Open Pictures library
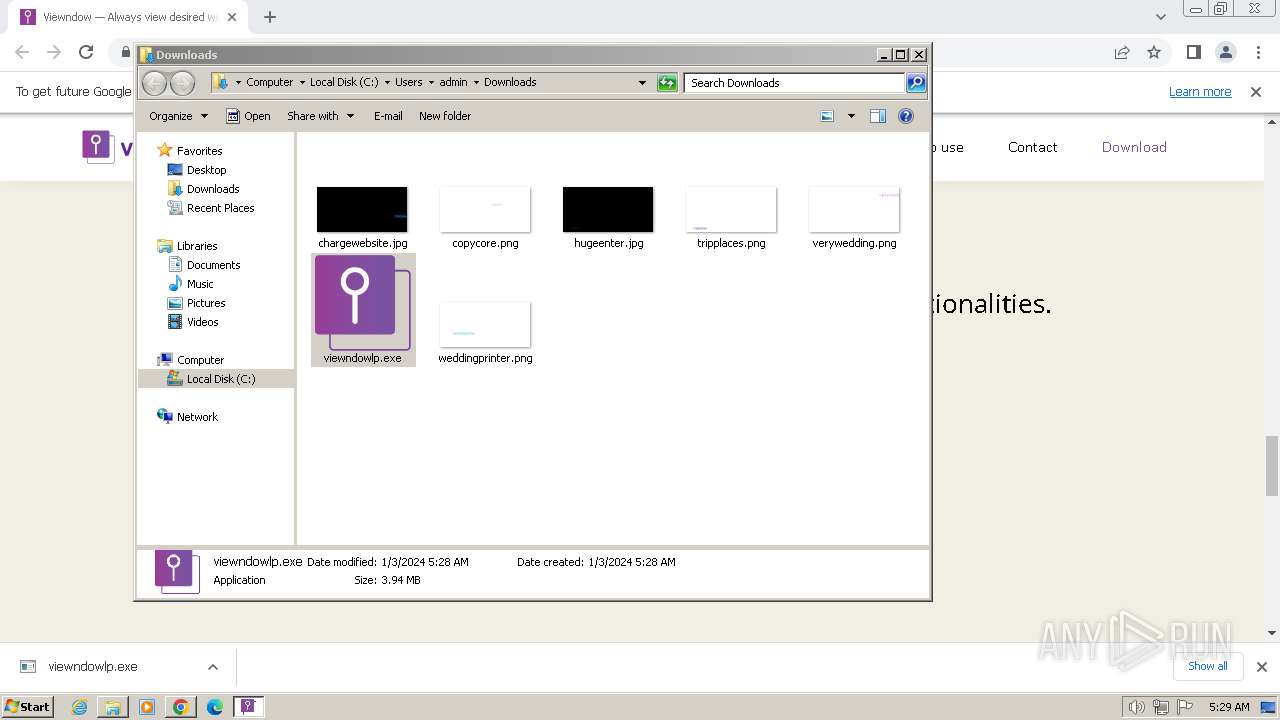Screen dimensions: 1280x720 206,303
